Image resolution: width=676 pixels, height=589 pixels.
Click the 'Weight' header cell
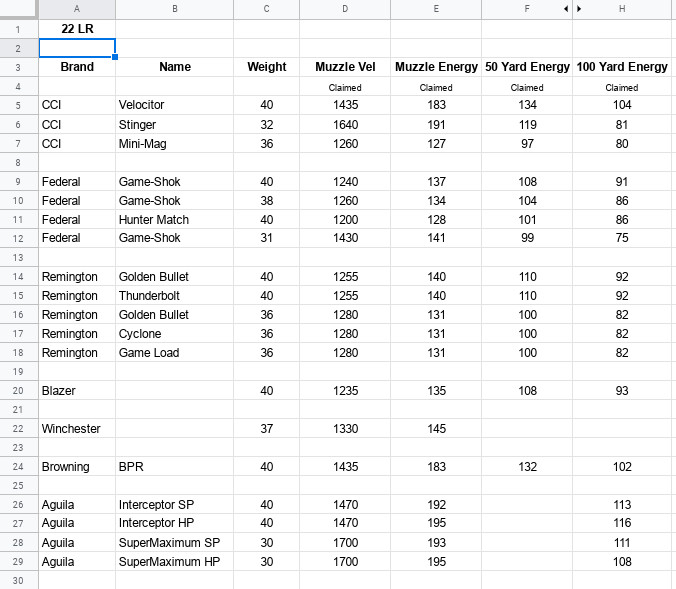click(x=266, y=67)
